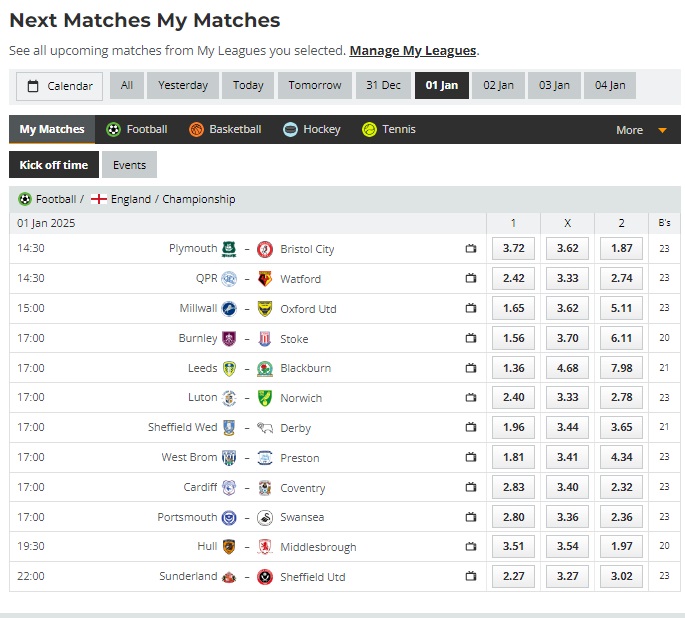685x618 pixels.
Task: Select the Hockey sport tab
Action: 311,130
